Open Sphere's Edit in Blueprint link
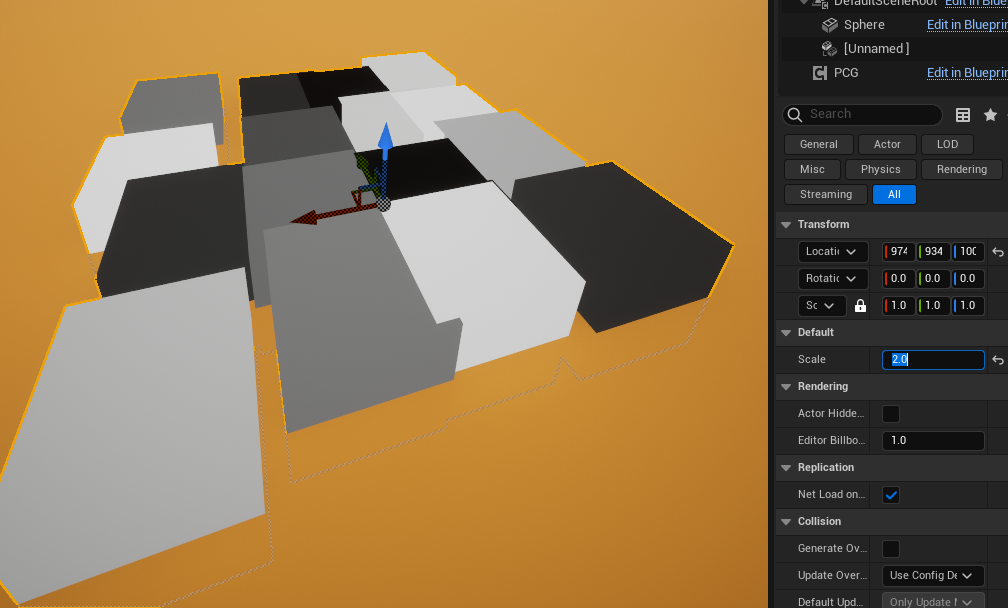 click(x=967, y=24)
